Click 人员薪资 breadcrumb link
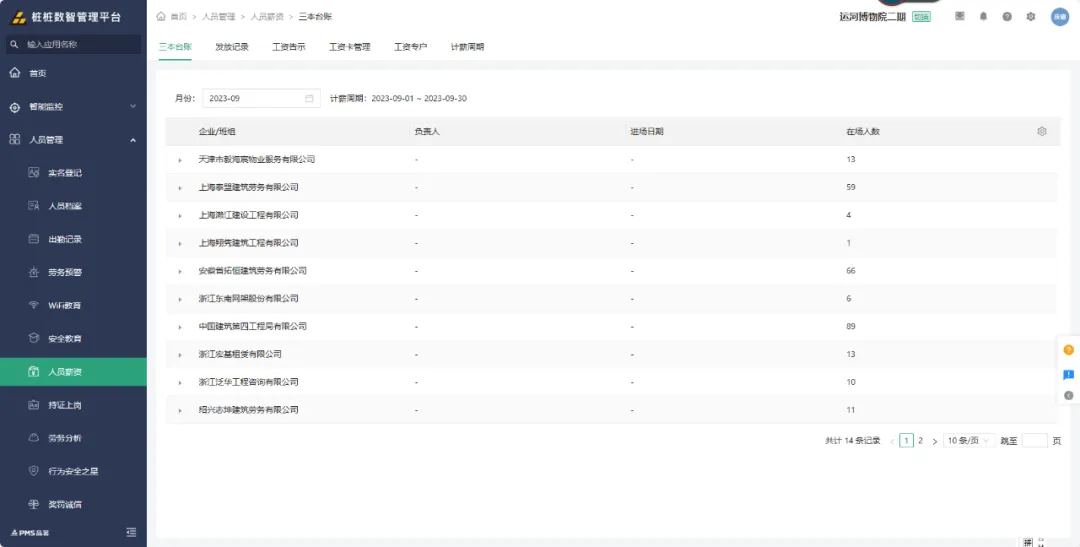Screen dimensions: 1080x547 [x=267, y=17]
